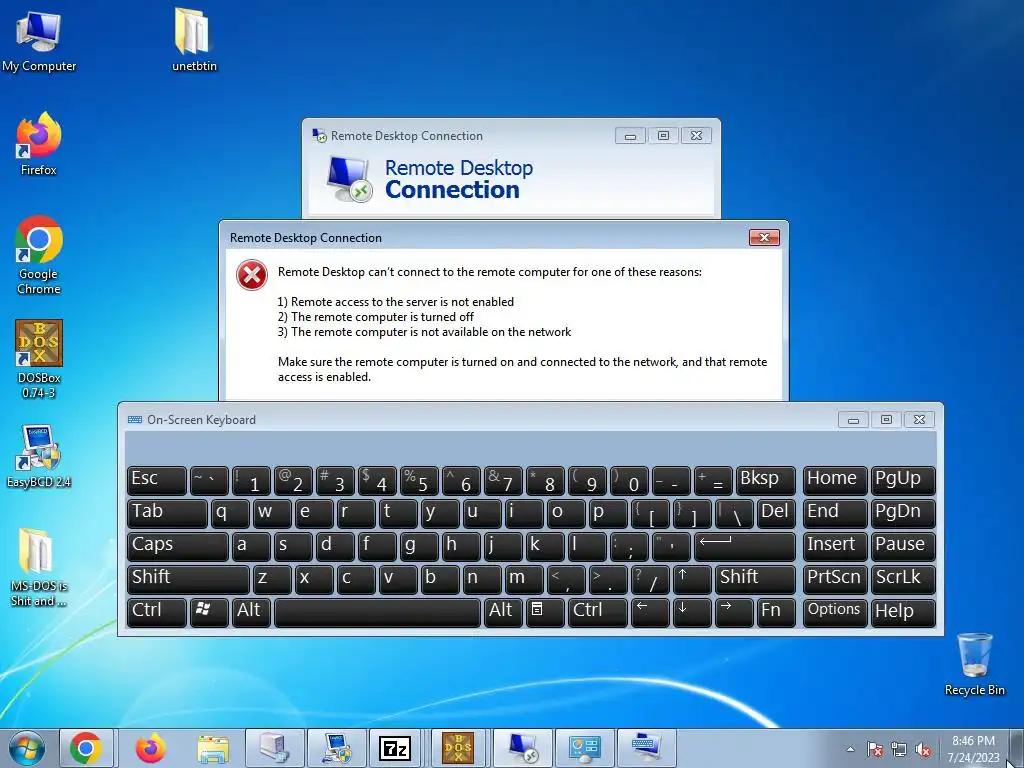Click the Del key
Image resolution: width=1024 pixels, height=768 pixels.
click(x=776, y=513)
